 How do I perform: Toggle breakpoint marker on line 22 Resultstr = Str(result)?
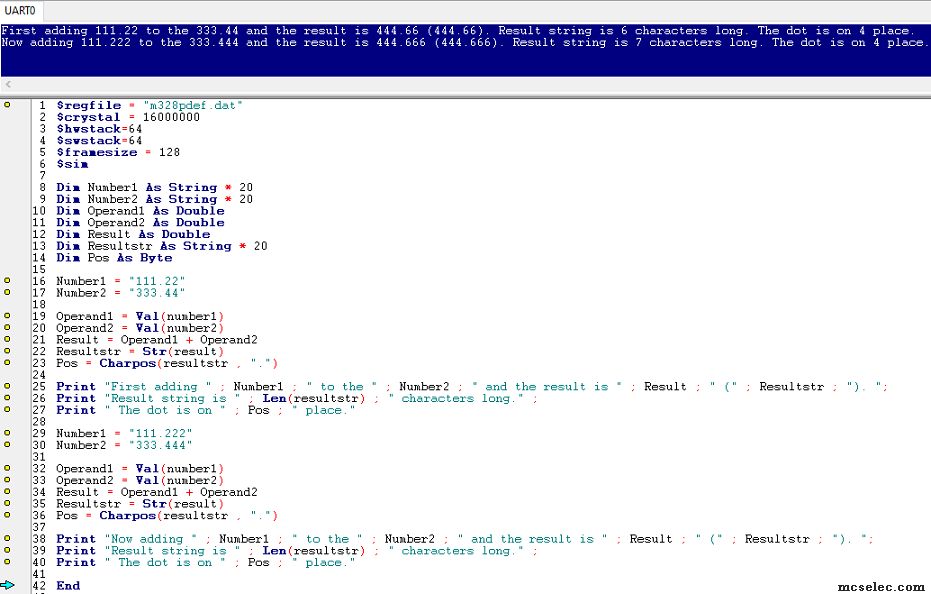pos(8,351)
